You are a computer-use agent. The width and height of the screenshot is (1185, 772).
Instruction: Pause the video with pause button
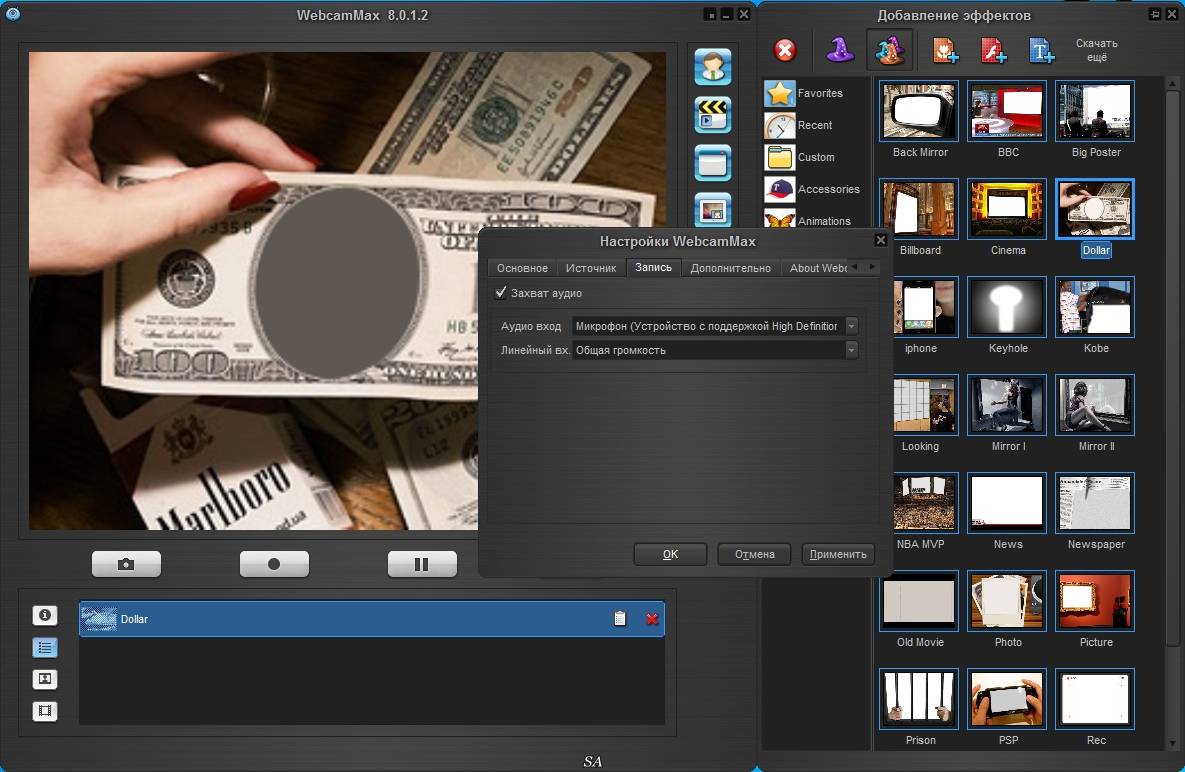(422, 564)
